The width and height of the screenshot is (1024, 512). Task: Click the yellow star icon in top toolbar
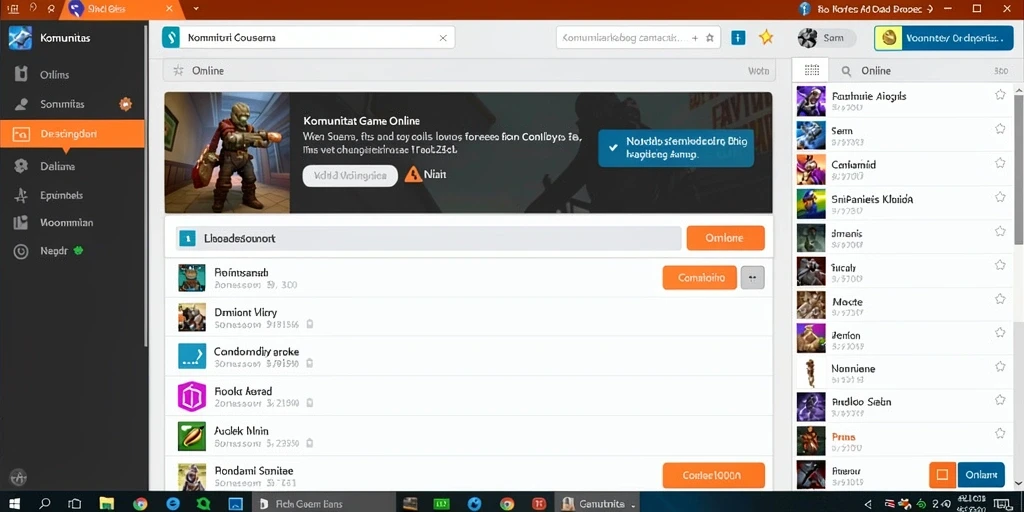click(x=765, y=37)
